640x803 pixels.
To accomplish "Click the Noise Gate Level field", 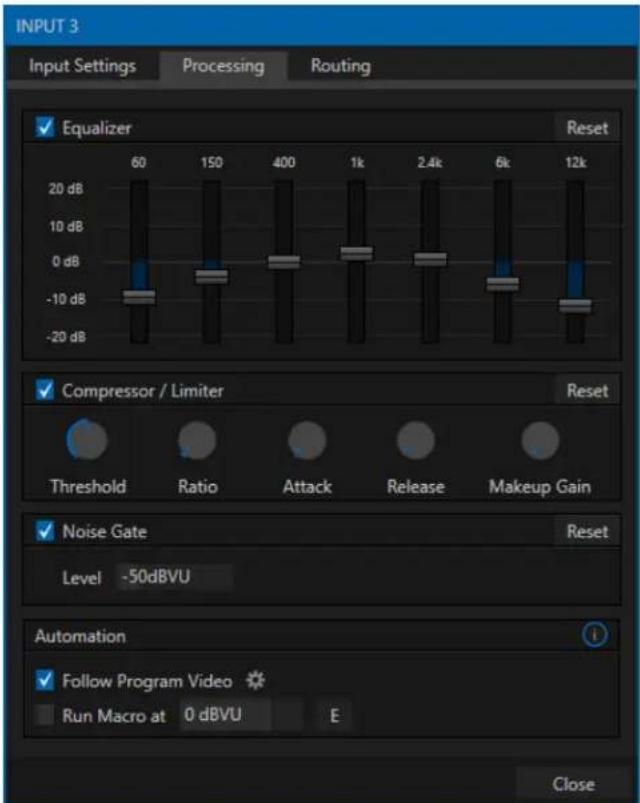I will [x=175, y=577].
